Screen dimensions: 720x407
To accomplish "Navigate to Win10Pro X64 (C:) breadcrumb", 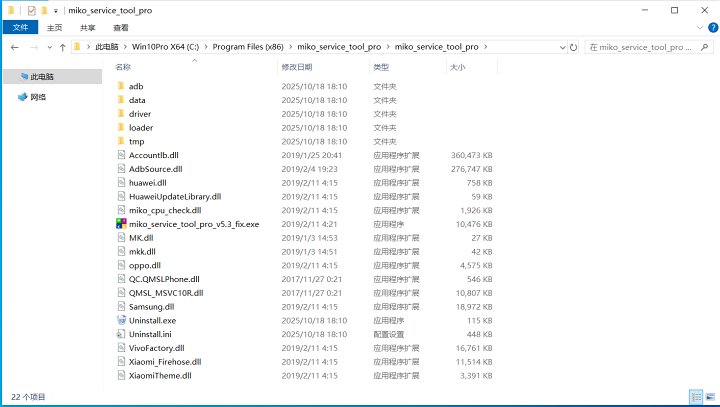I will point(165,47).
